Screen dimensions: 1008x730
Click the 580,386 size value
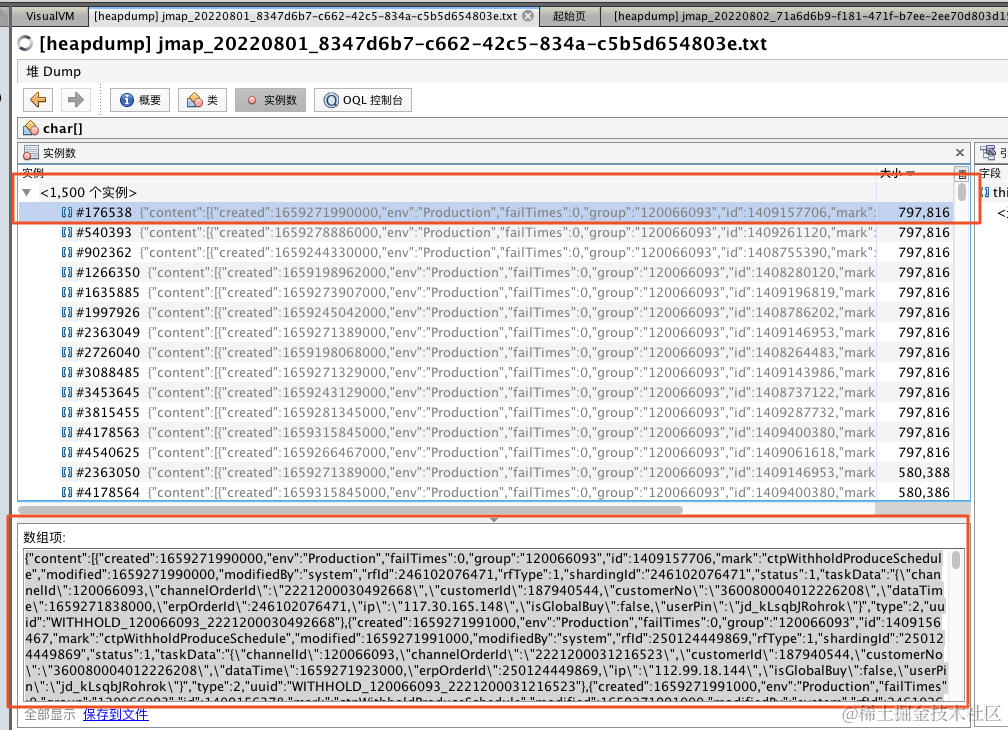924,492
